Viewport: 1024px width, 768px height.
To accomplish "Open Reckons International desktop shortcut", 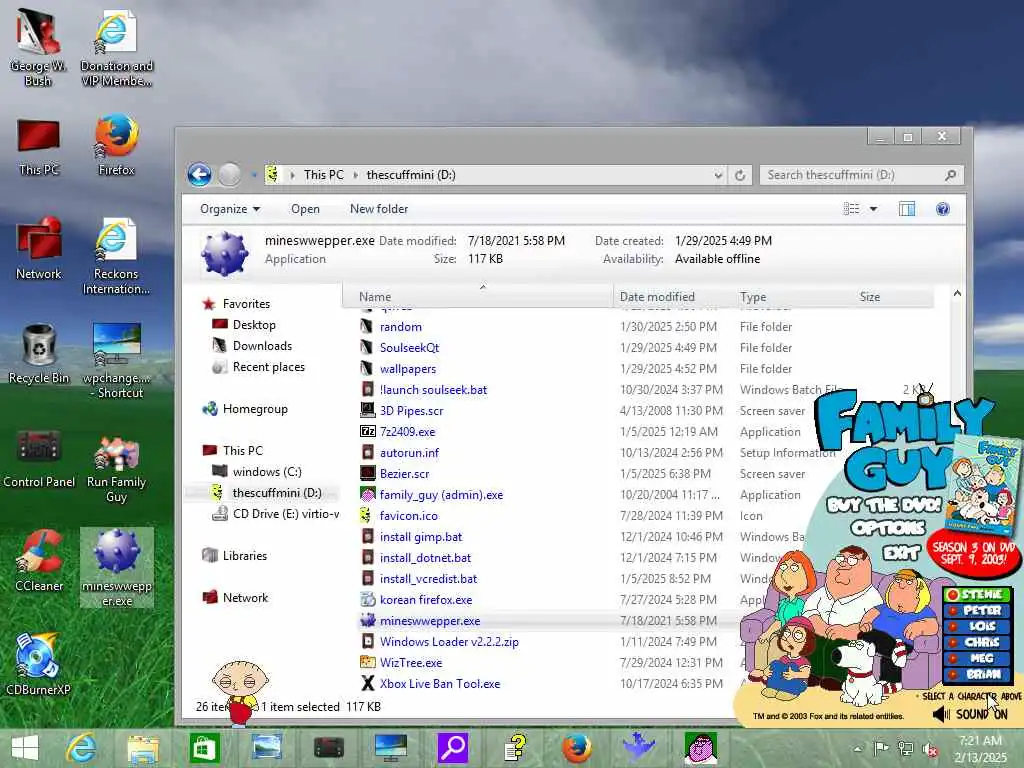I will (x=116, y=256).
